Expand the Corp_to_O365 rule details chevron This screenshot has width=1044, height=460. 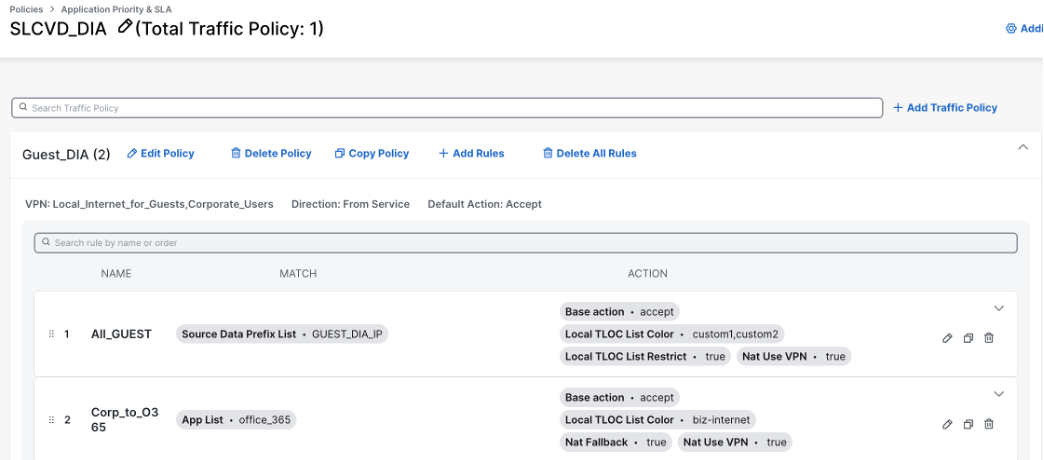coord(998,394)
